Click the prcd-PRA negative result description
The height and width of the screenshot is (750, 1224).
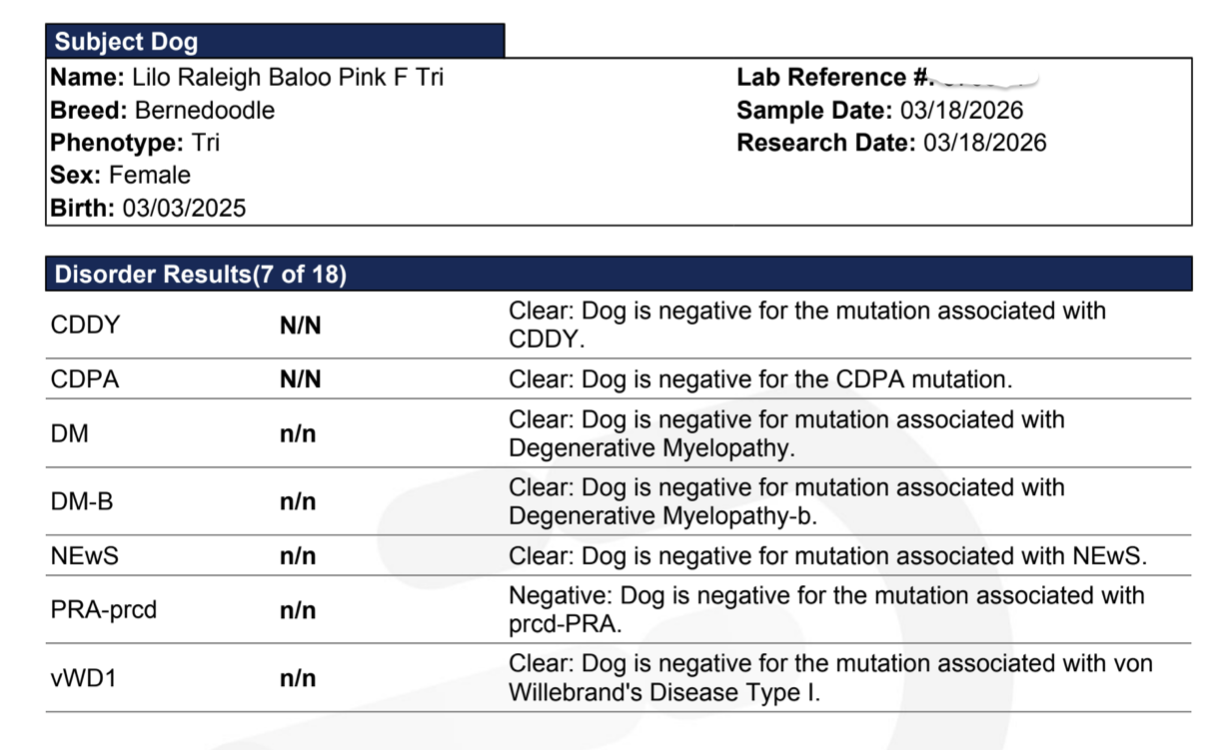tap(827, 610)
